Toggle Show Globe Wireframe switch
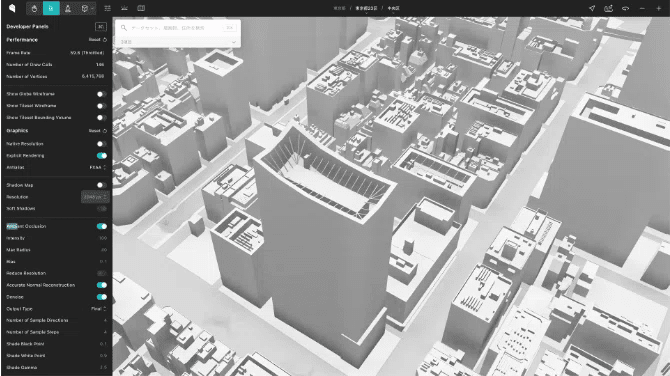This screenshot has height=376, width=670. click(x=101, y=94)
